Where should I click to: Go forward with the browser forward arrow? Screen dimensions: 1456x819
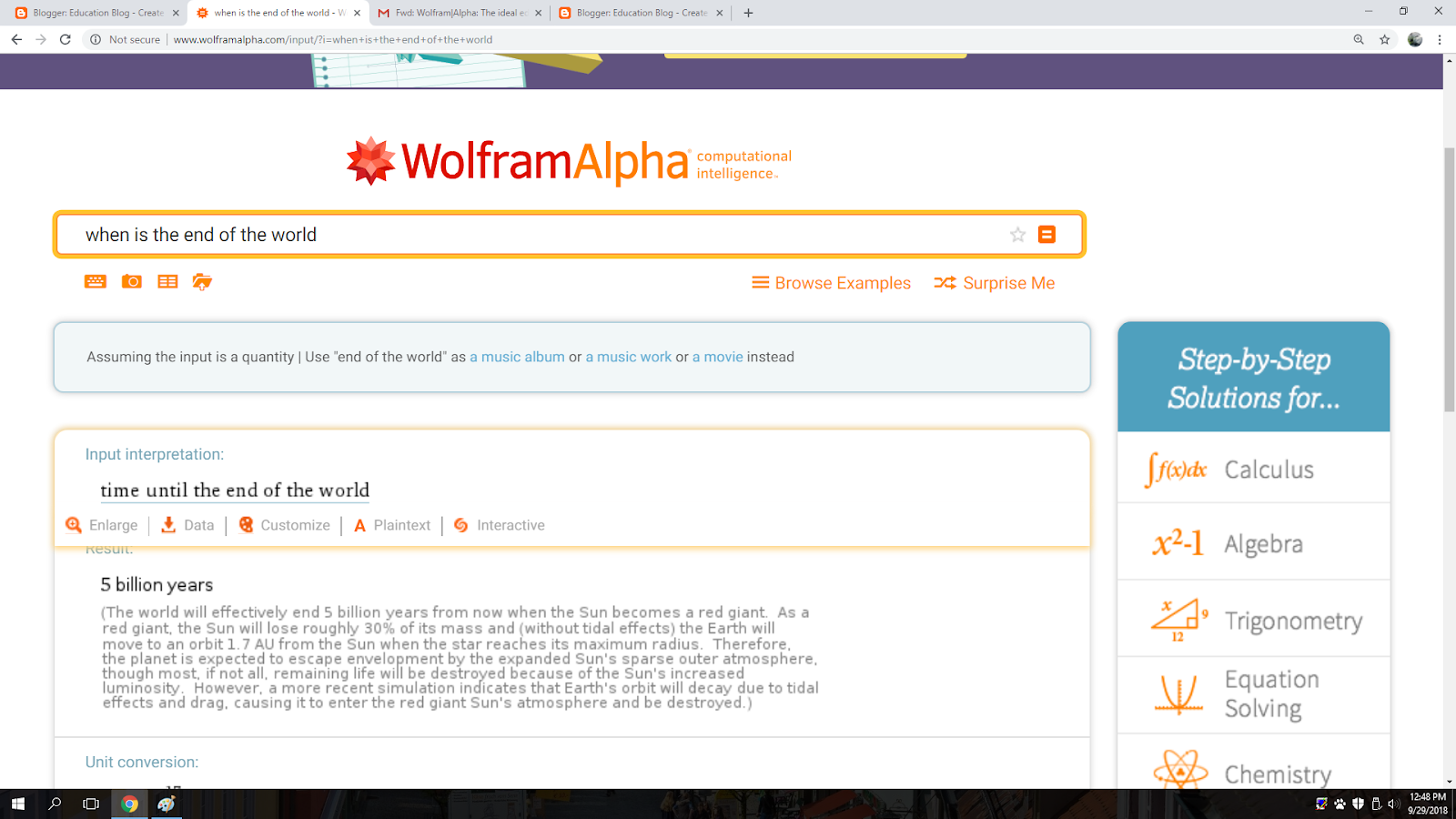41,39
